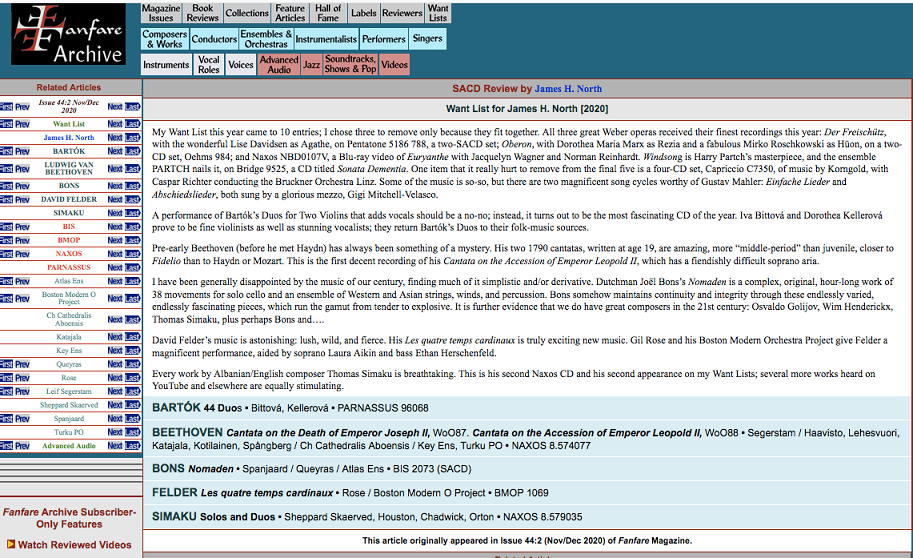The image size is (913, 558).
Task: Click the Next icon beside Want List
Action: point(115,124)
